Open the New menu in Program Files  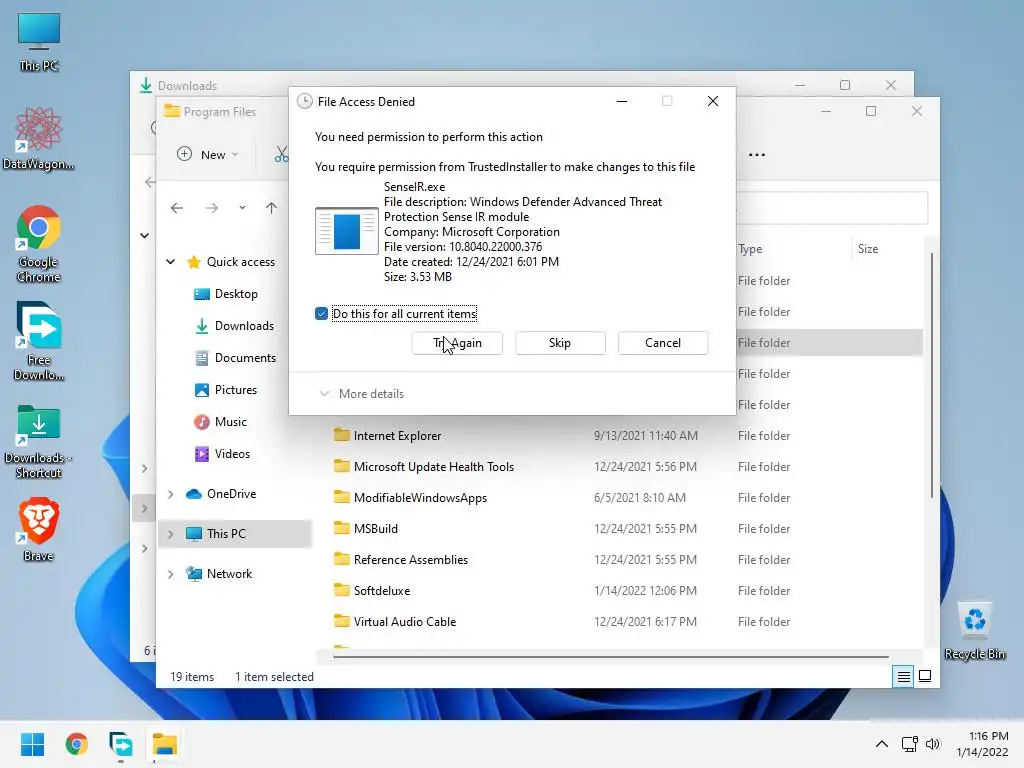pos(208,155)
